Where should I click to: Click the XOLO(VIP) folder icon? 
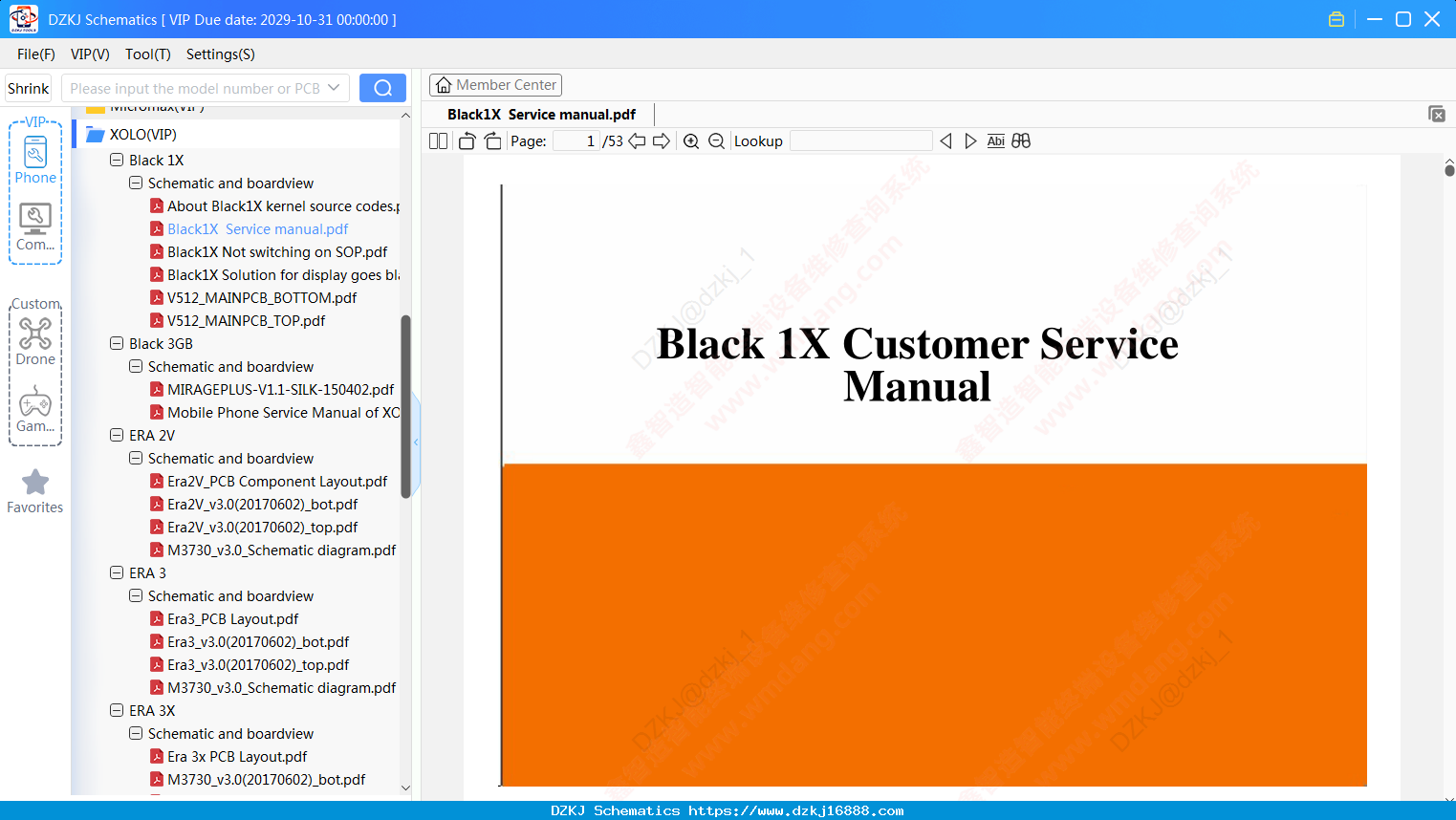pos(95,135)
